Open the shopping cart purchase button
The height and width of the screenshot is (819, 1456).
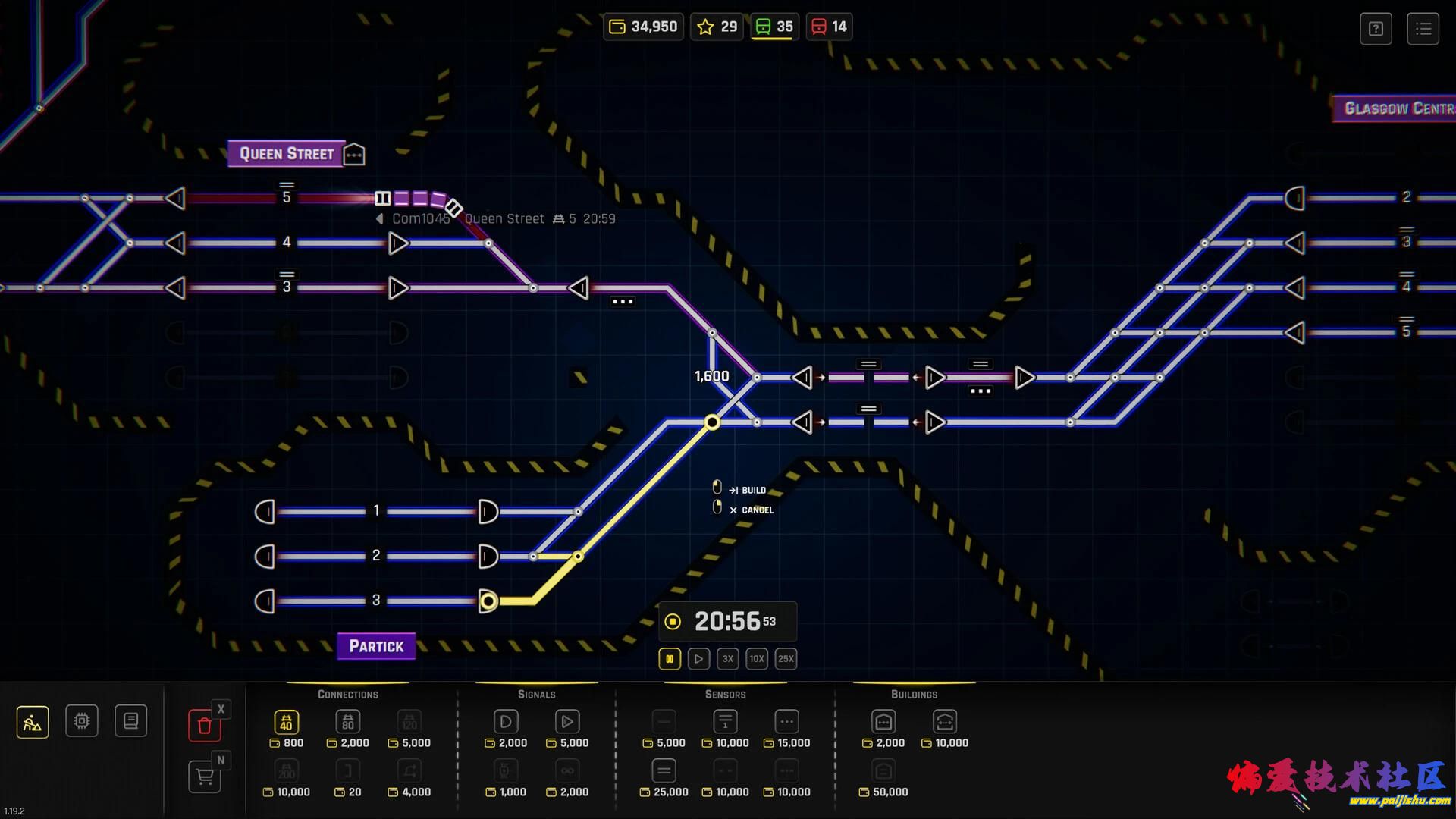click(204, 777)
